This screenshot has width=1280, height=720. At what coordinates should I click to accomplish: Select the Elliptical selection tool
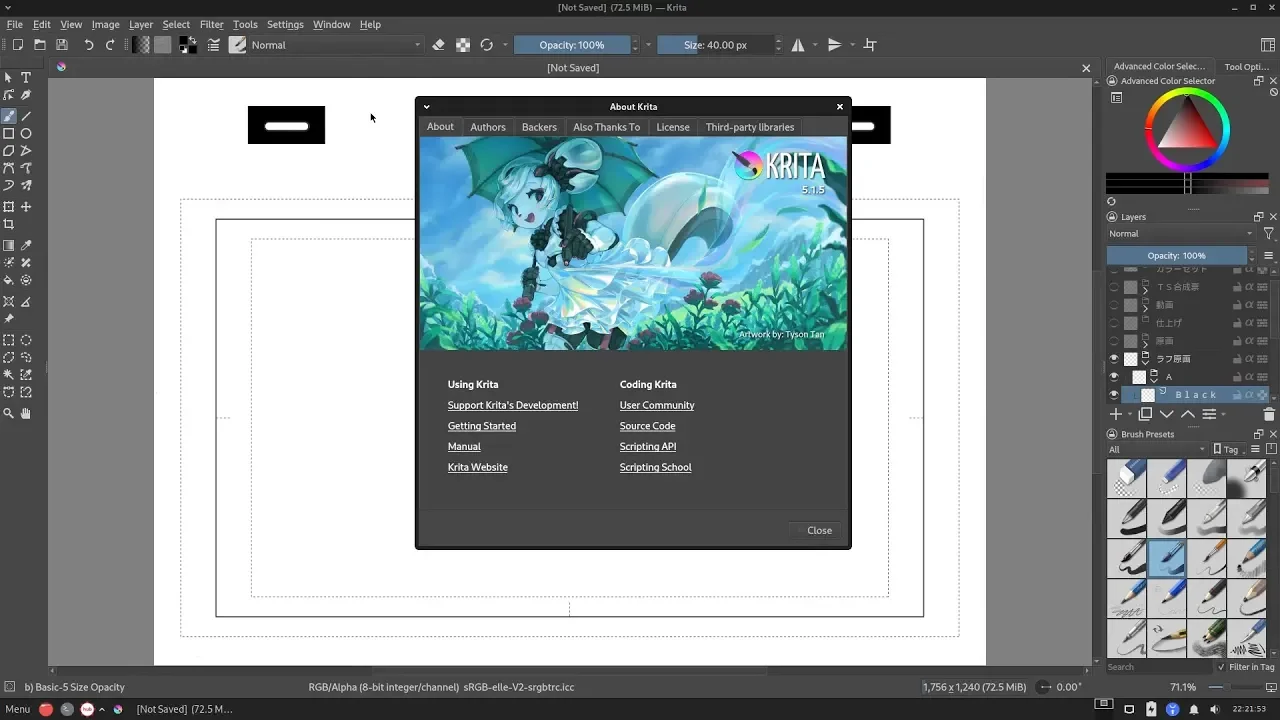click(26, 340)
